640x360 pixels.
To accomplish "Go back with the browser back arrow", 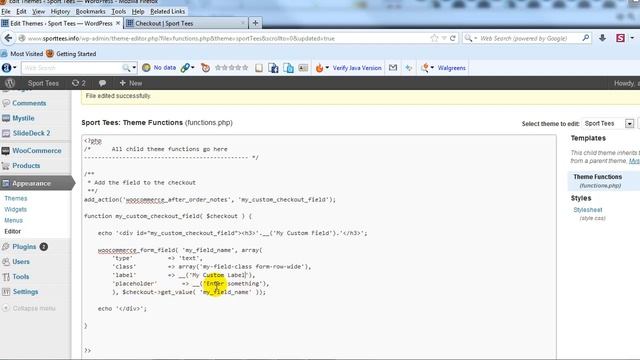I will tap(8, 38).
